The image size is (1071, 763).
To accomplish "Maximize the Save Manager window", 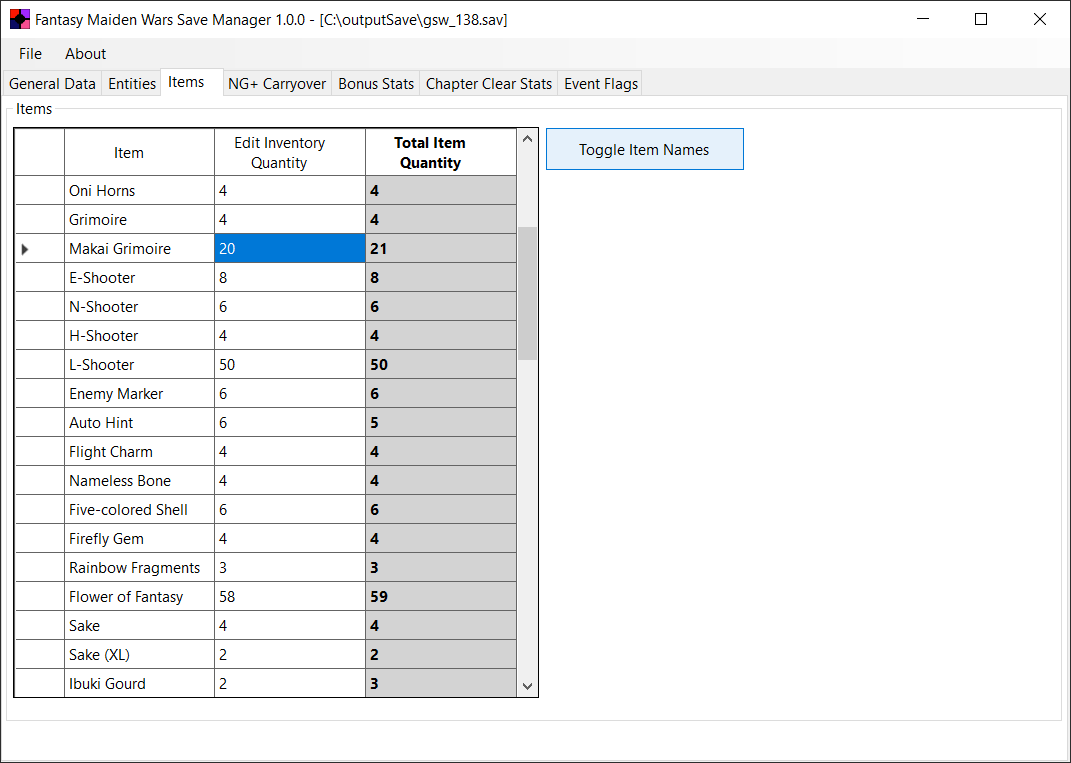I will pyautogui.click(x=981, y=19).
